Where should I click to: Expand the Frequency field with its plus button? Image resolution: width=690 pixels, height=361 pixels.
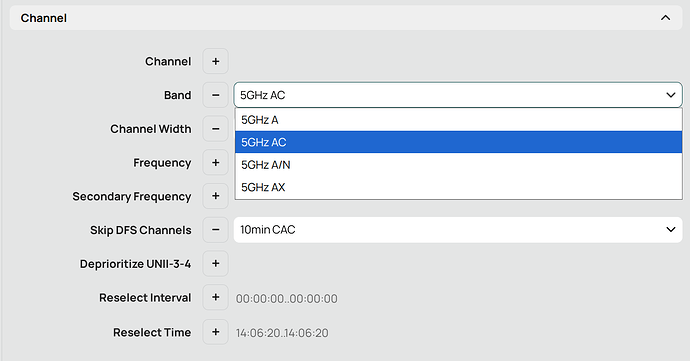(216, 162)
